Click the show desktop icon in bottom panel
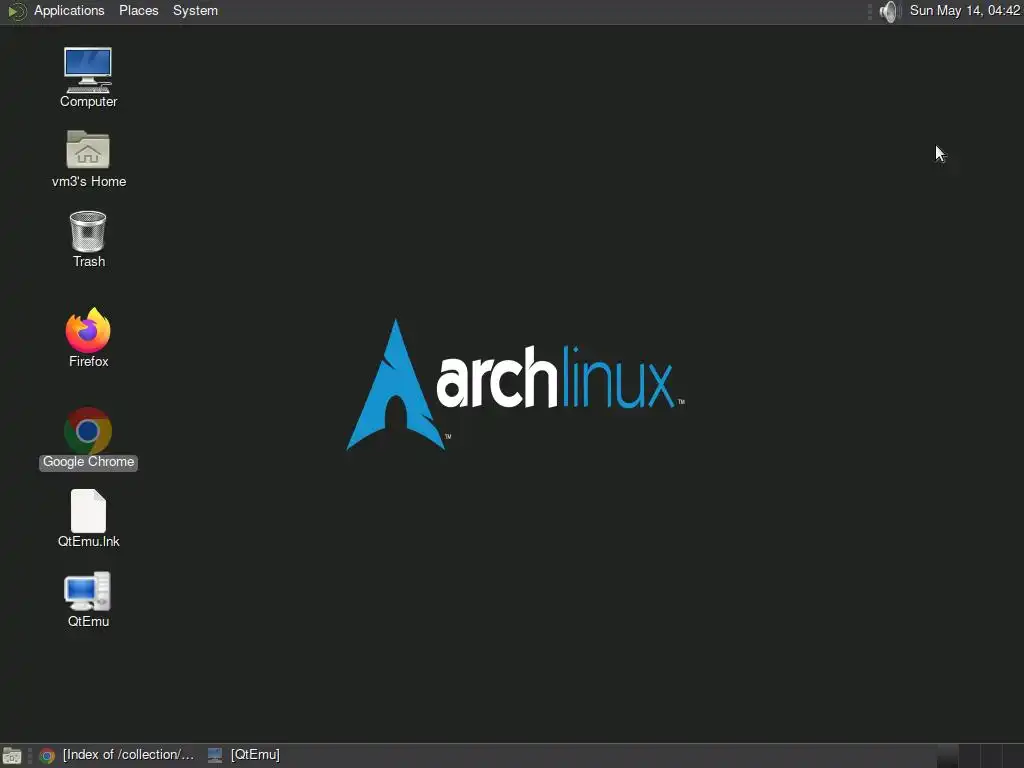The height and width of the screenshot is (768, 1024). (x=12, y=756)
